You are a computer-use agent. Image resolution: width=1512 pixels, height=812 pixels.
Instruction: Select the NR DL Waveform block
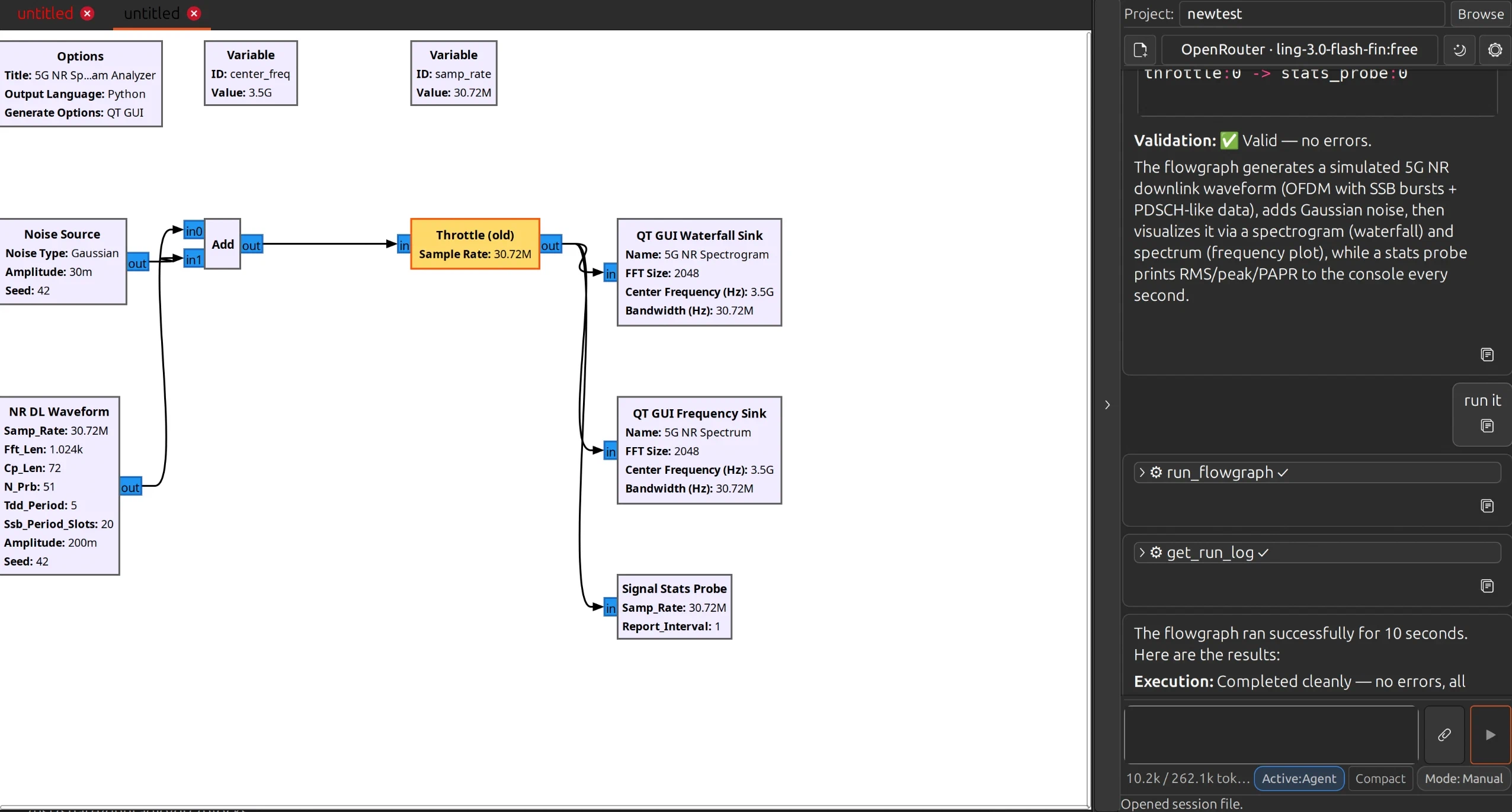click(x=59, y=486)
